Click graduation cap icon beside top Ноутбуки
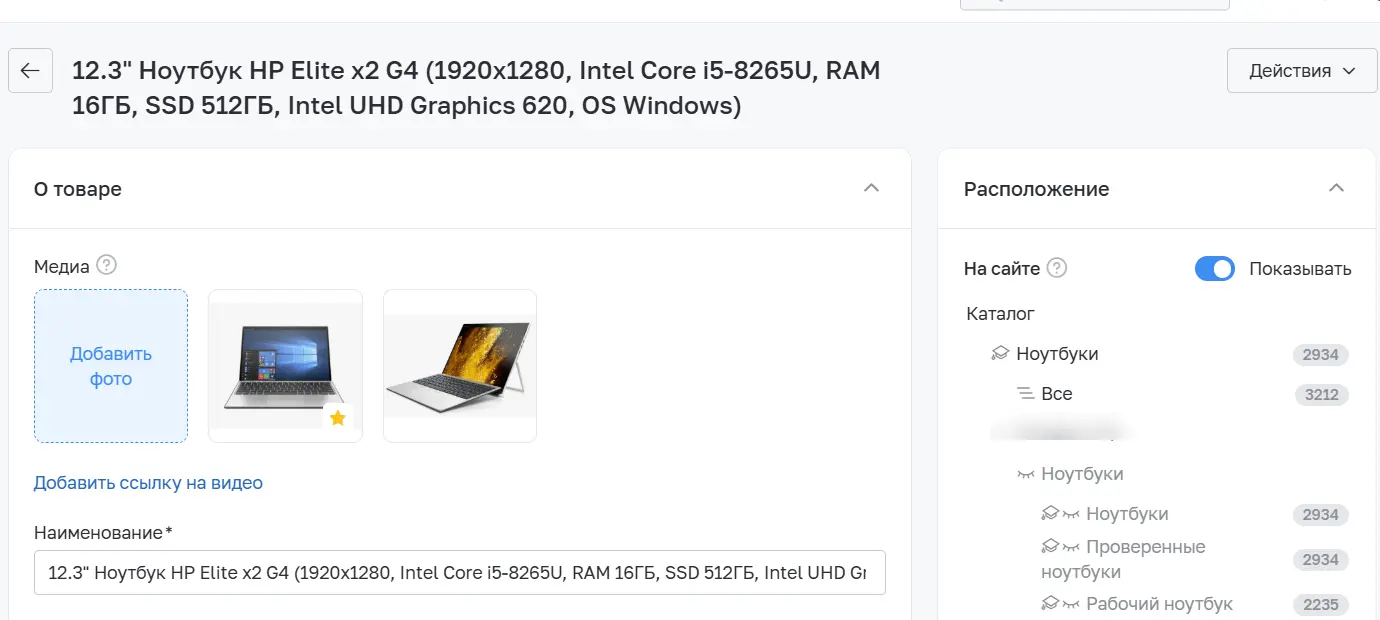1380x620 pixels. click(999, 354)
